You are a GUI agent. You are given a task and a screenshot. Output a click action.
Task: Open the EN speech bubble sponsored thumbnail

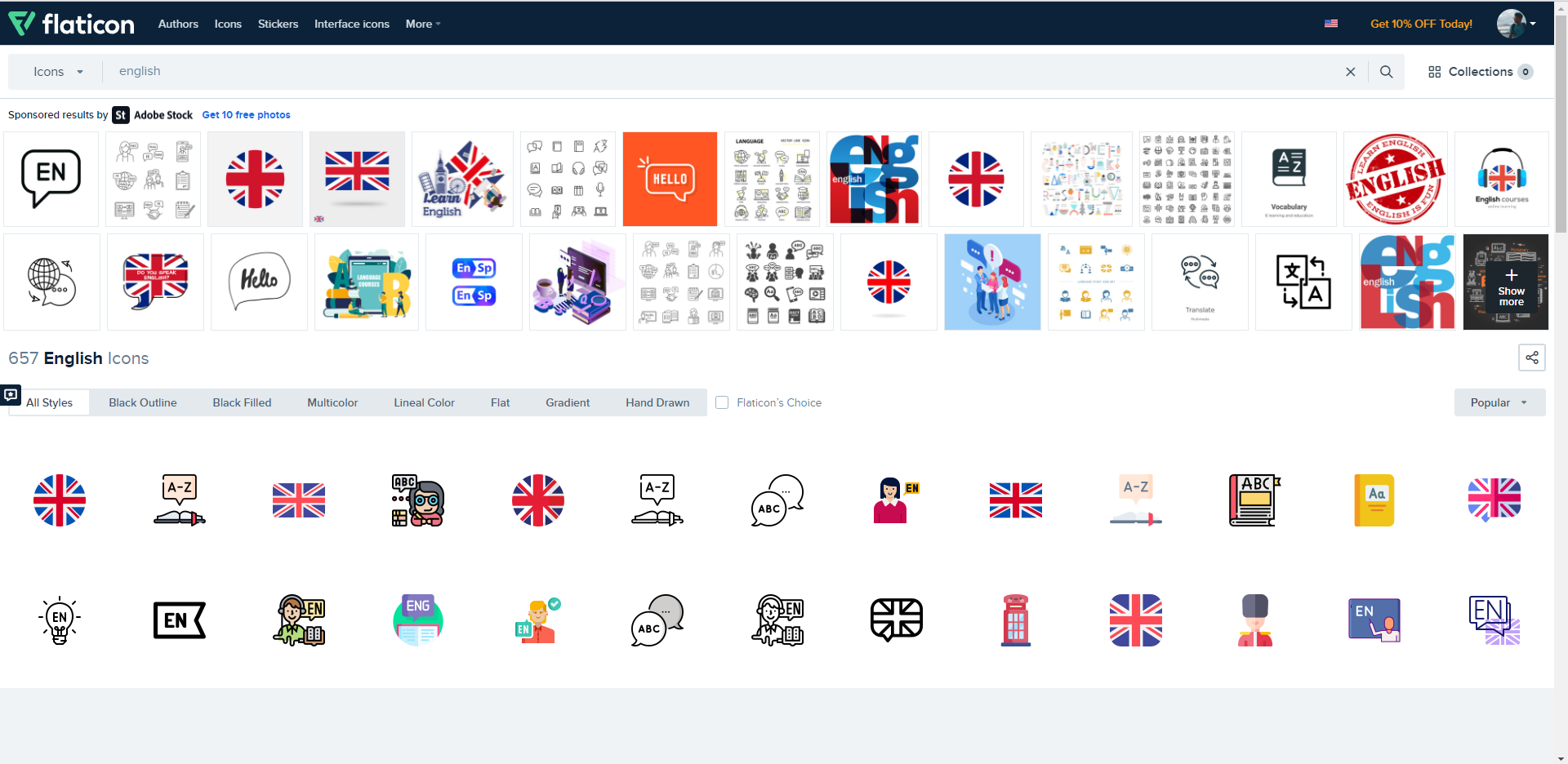tap(51, 179)
